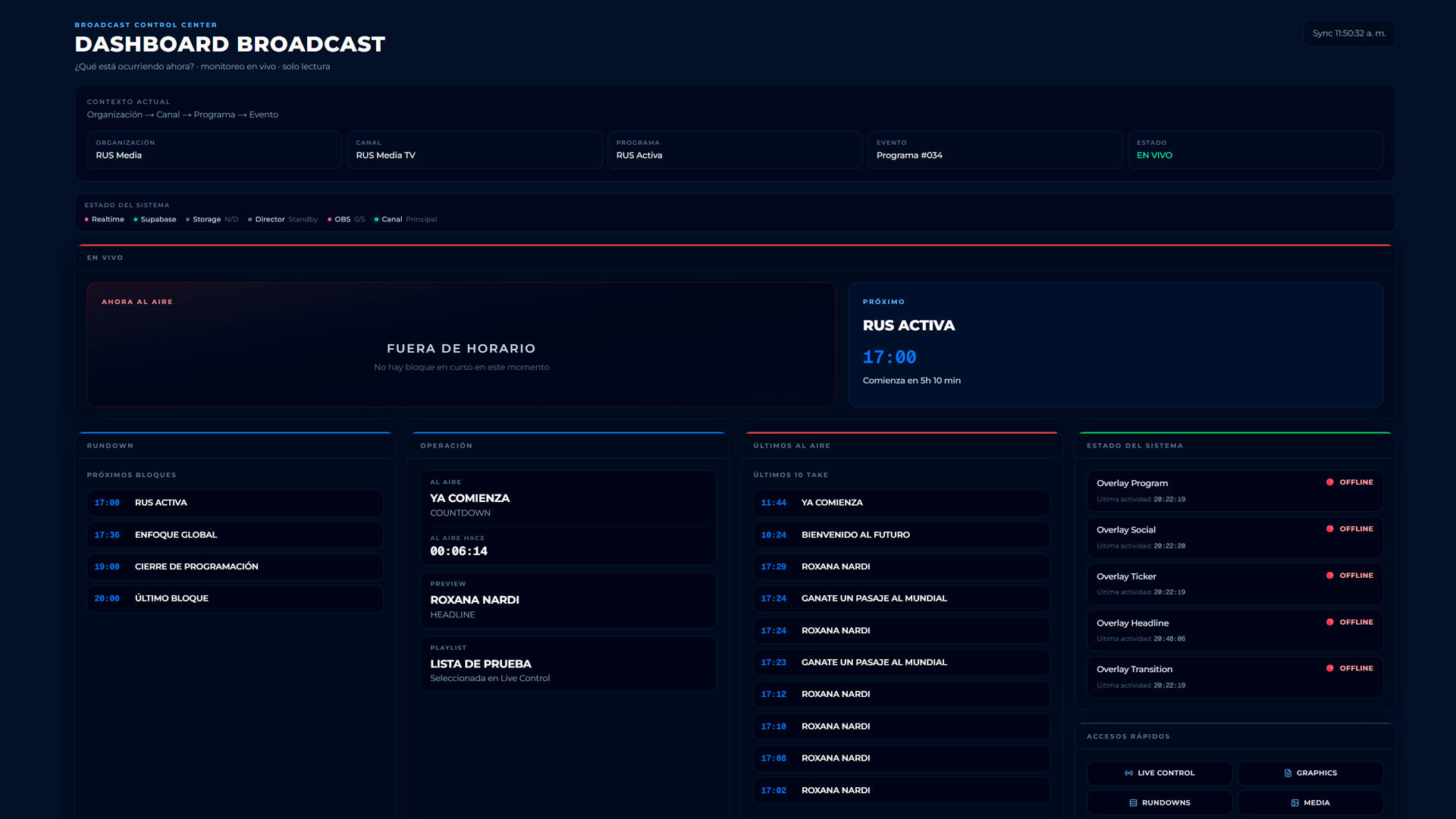Click the Overlay Program offline status dot
1456x819 pixels.
coord(1329,482)
